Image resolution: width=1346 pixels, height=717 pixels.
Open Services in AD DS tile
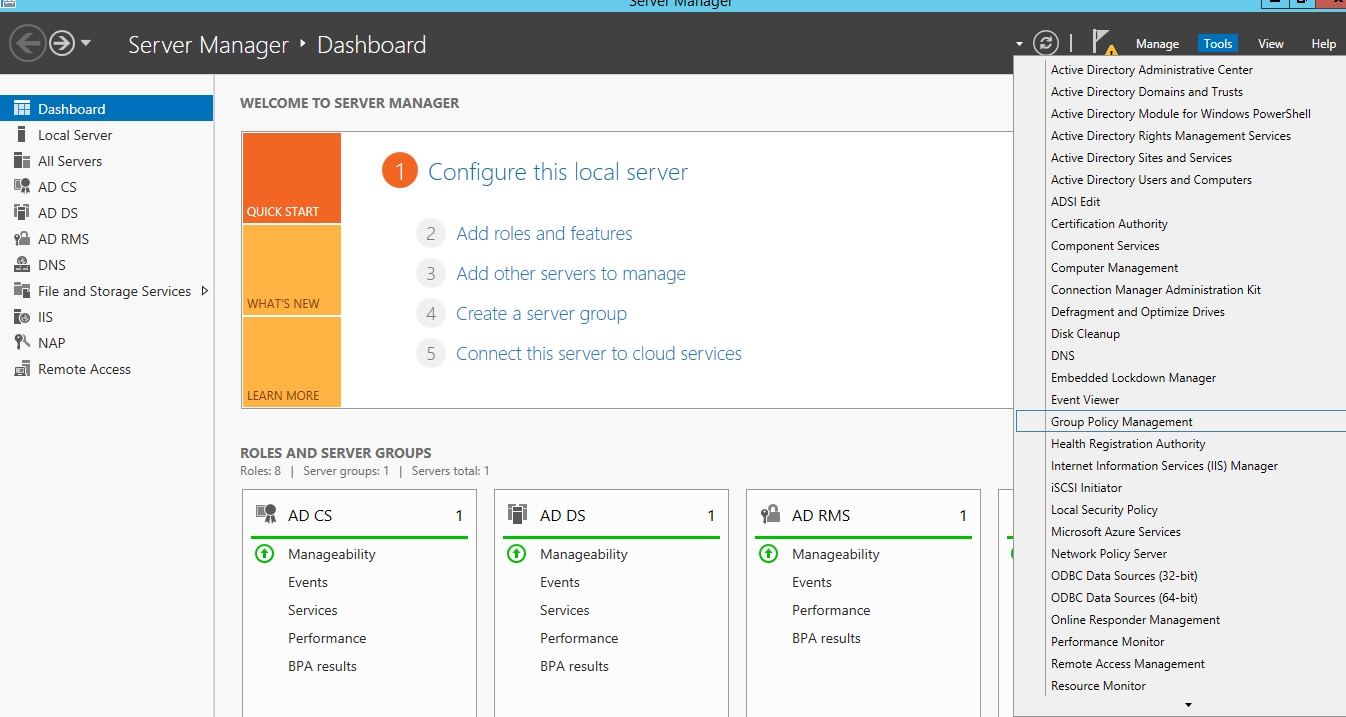click(565, 610)
